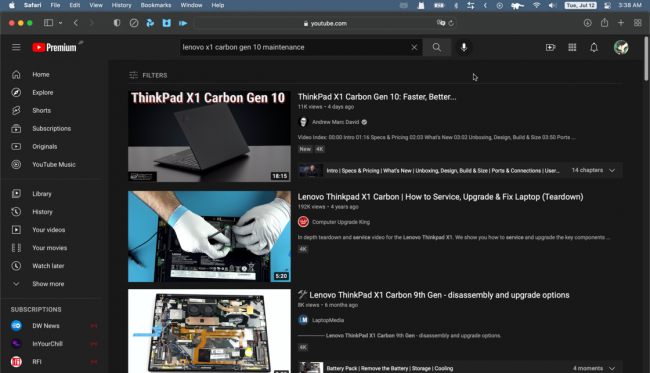Click the Safari share icon
Image resolution: width=650 pixels, height=373 pixels.
(604, 23)
